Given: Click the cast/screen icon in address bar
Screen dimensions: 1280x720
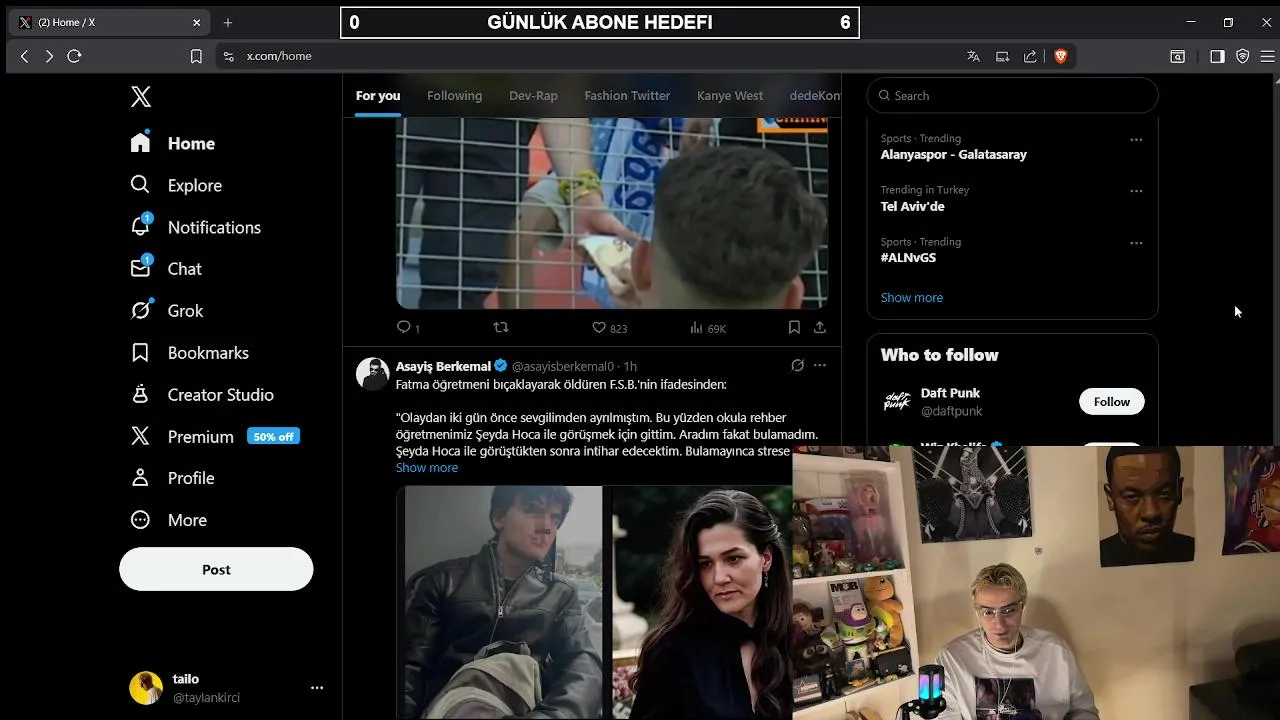Looking at the screenshot, I should tap(1002, 56).
